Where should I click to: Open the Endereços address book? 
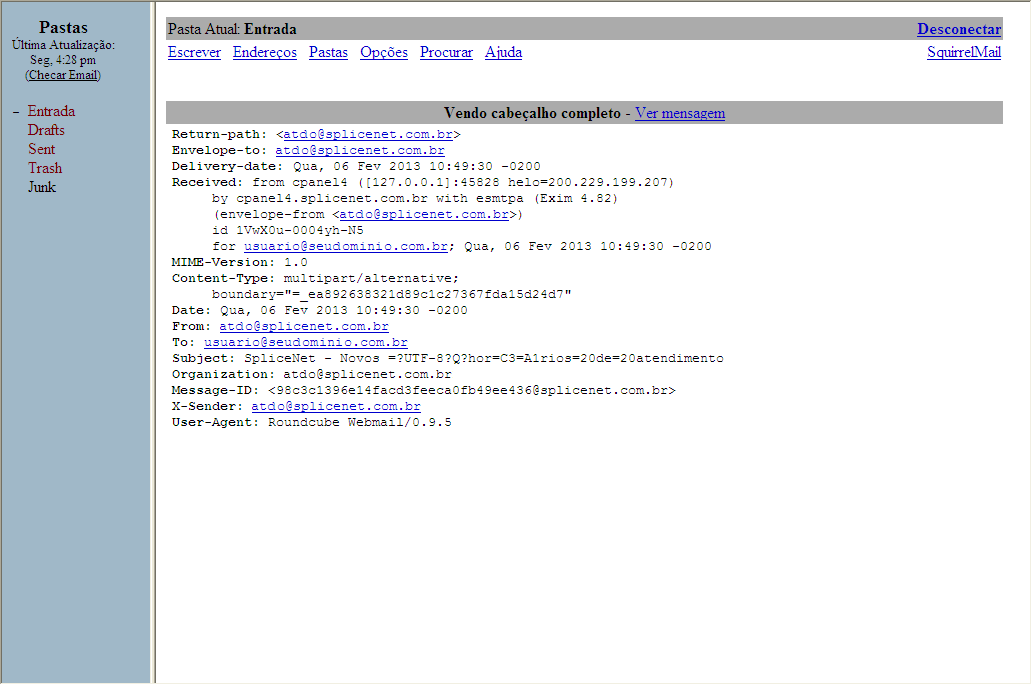[265, 53]
